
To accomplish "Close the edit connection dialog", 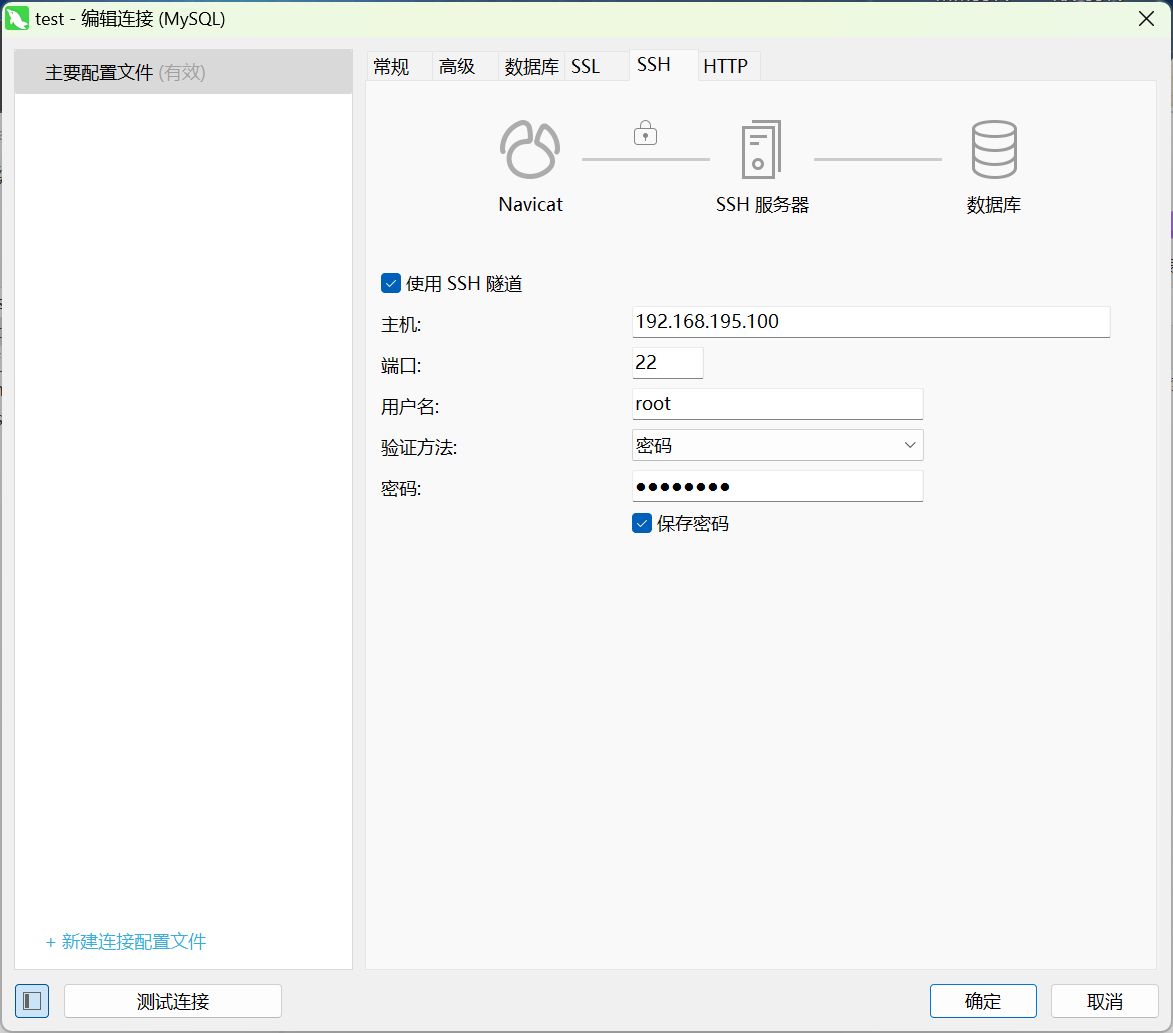I will (x=1146, y=19).
